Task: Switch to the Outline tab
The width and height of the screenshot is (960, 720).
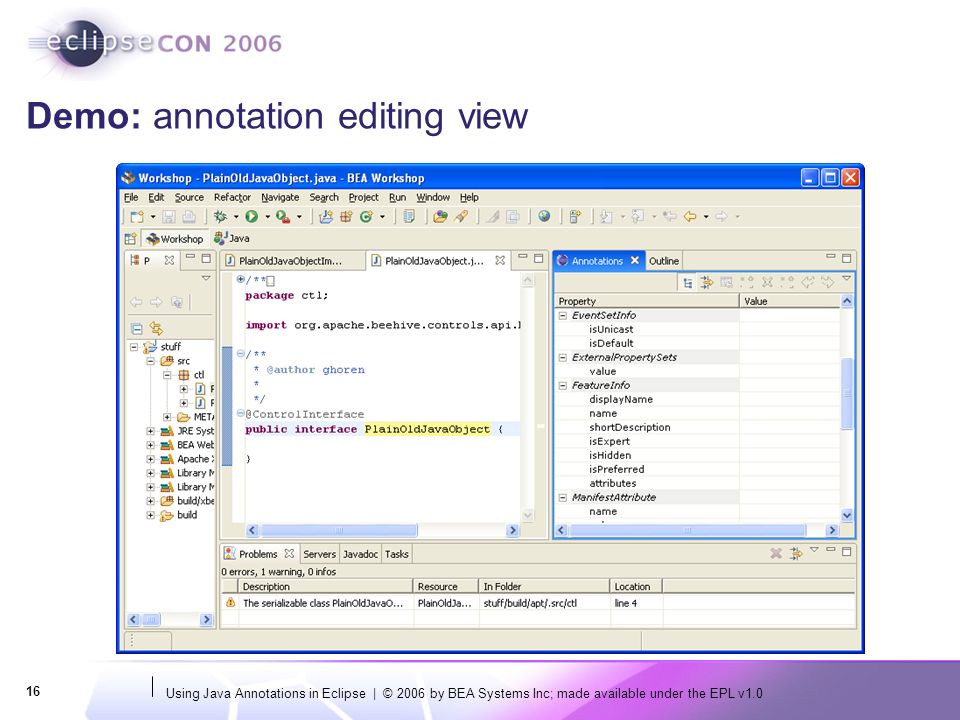Action: (x=664, y=261)
